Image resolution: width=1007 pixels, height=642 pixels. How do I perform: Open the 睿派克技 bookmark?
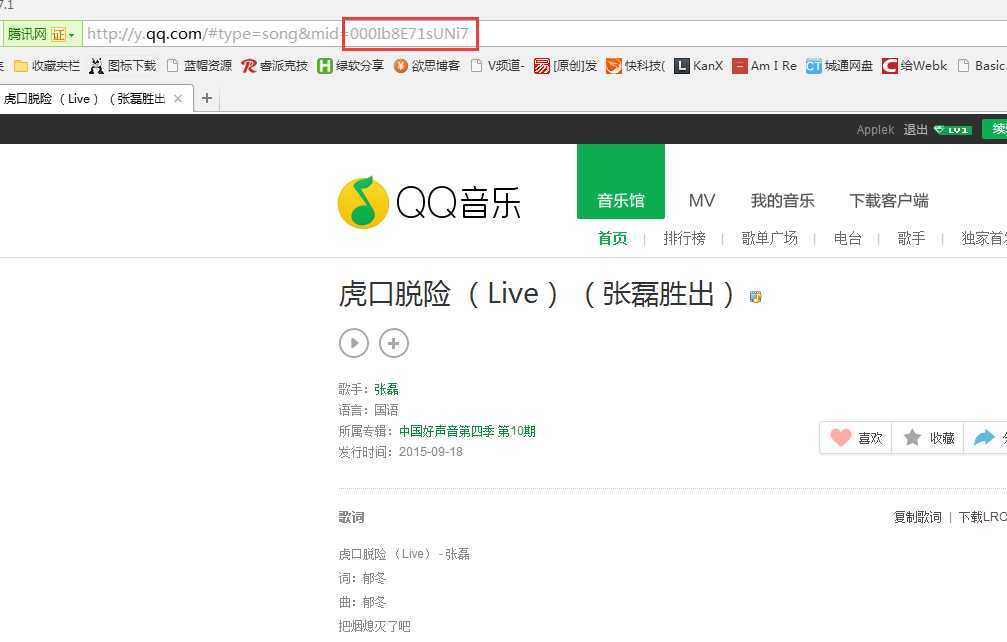coord(275,65)
